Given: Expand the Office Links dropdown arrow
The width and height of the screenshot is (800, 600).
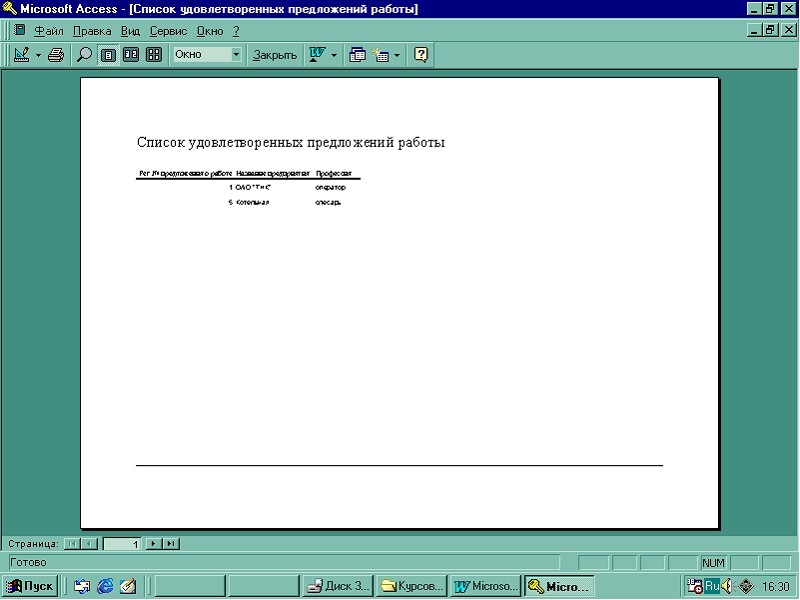Looking at the screenshot, I should coord(334,55).
